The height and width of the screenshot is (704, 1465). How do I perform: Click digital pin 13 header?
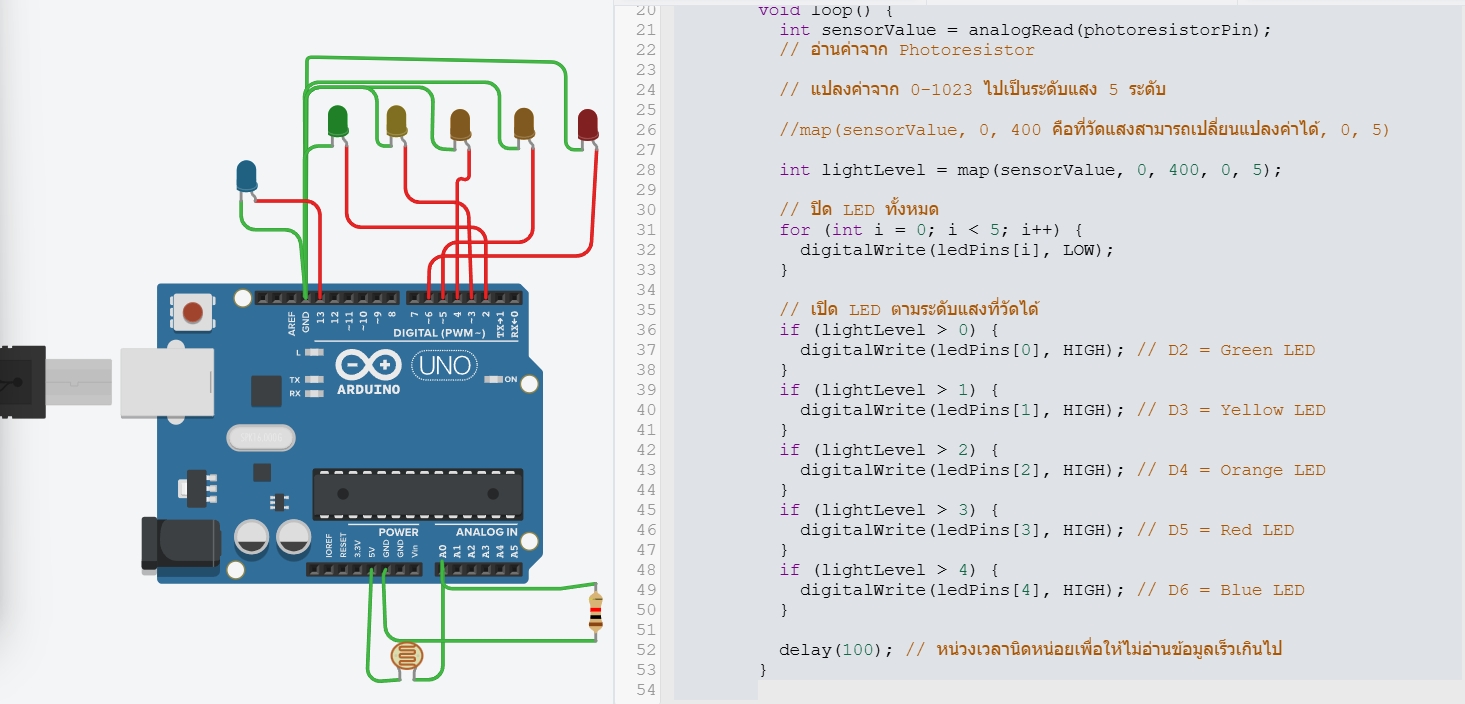pyautogui.click(x=320, y=298)
